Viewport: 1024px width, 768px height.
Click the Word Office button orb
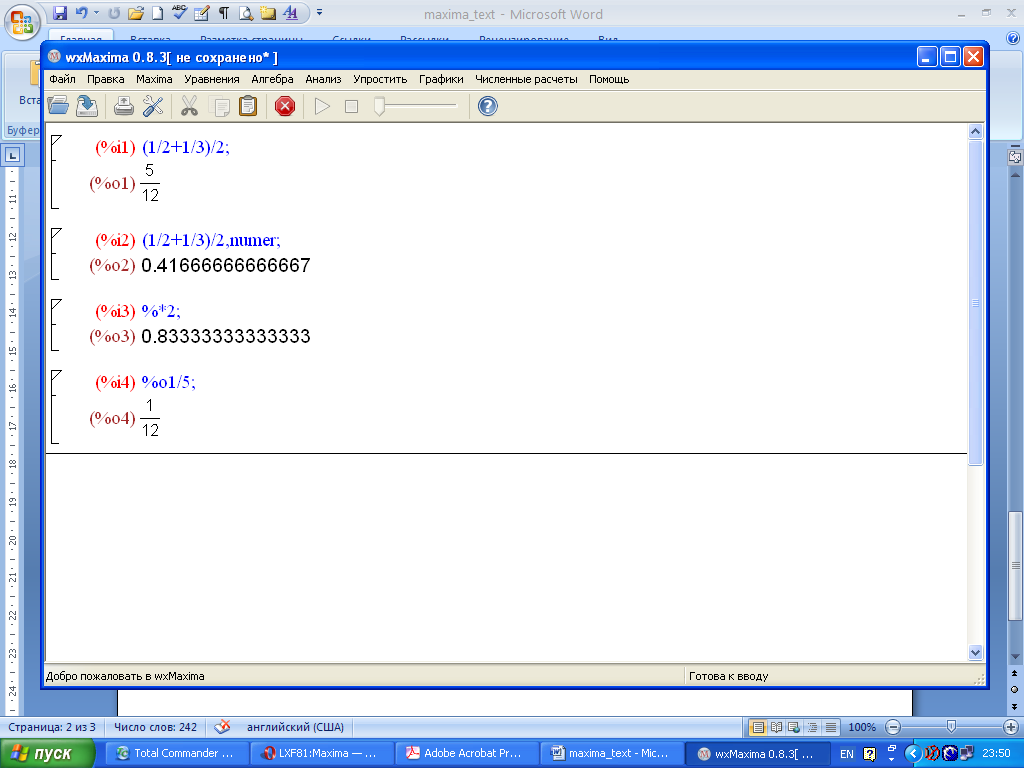(22, 22)
